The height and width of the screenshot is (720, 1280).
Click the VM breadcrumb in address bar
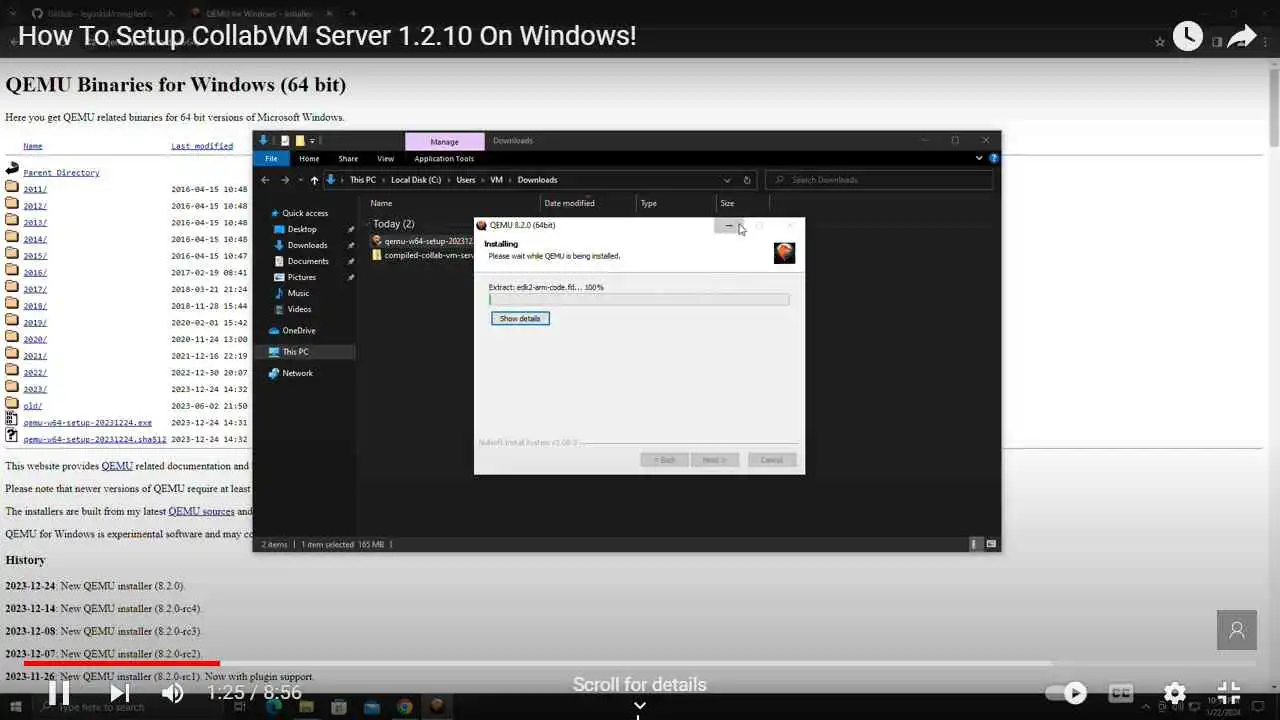click(x=497, y=180)
